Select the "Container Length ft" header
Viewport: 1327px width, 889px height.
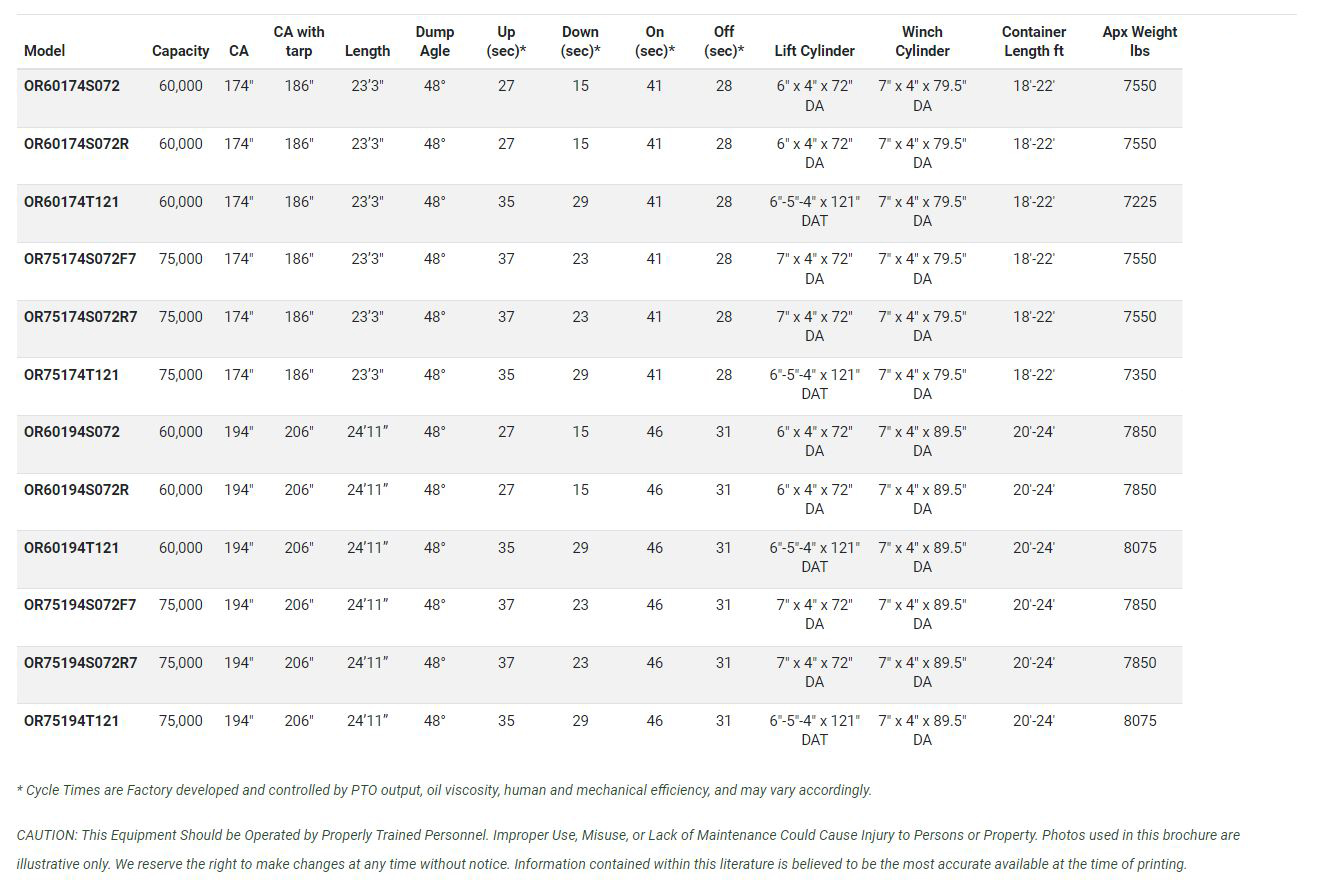coord(1033,41)
